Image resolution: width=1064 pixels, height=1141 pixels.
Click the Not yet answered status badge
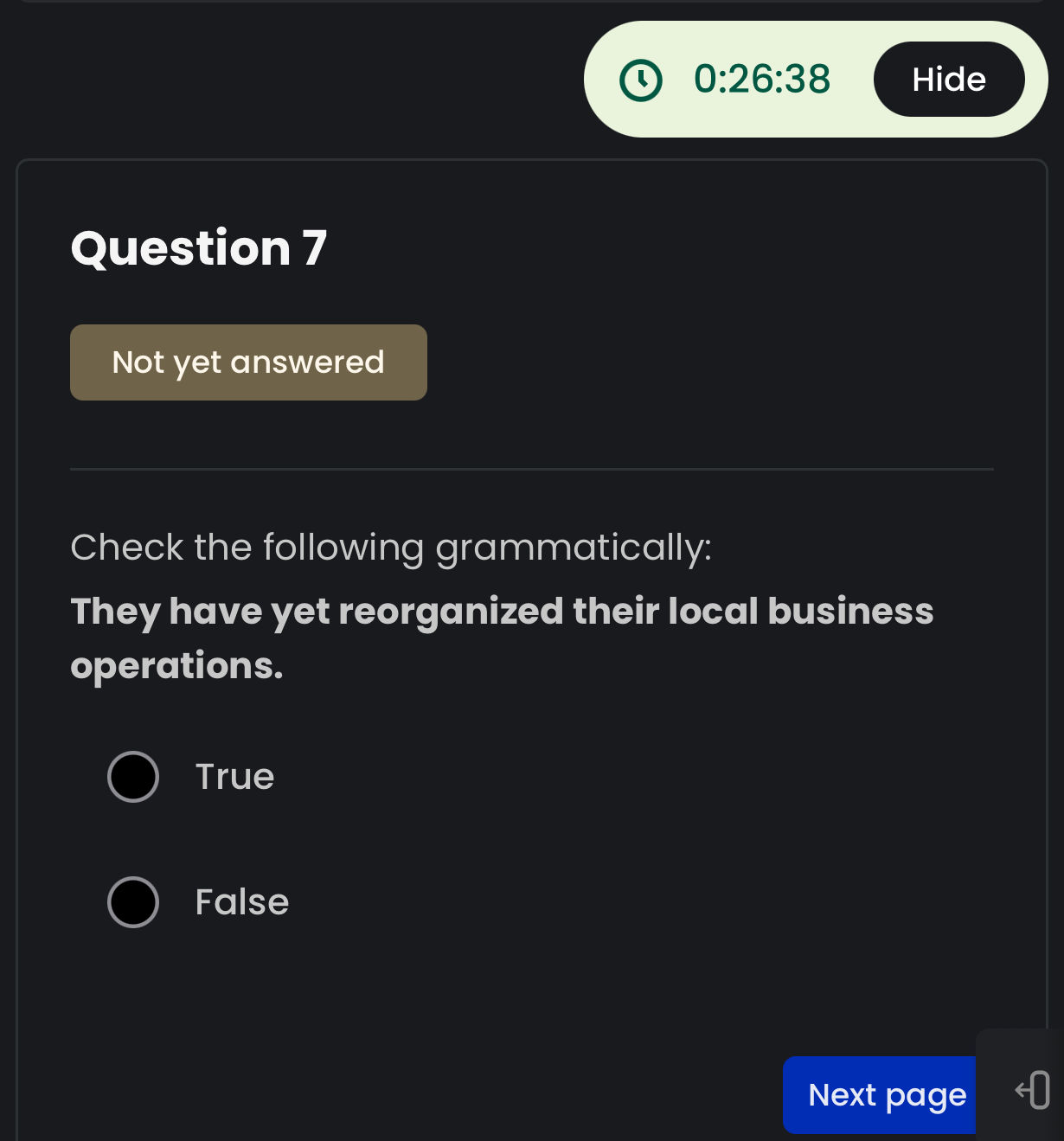coord(248,362)
